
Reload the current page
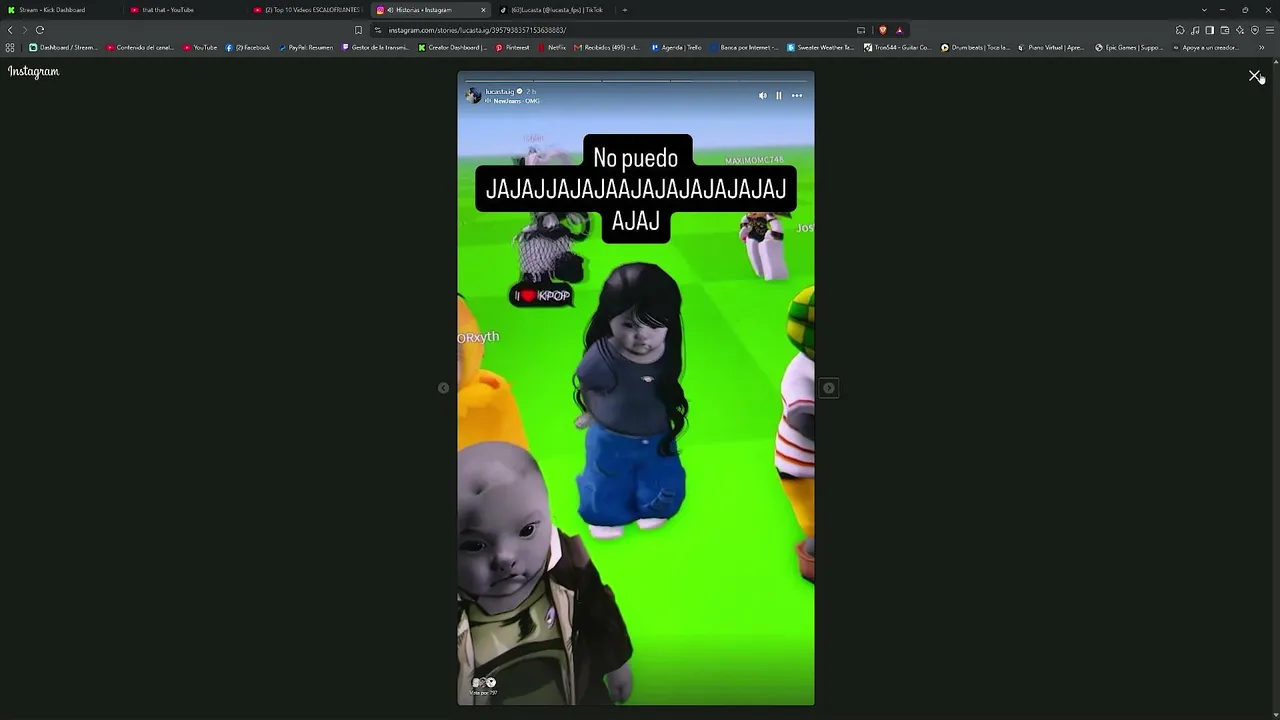40,30
